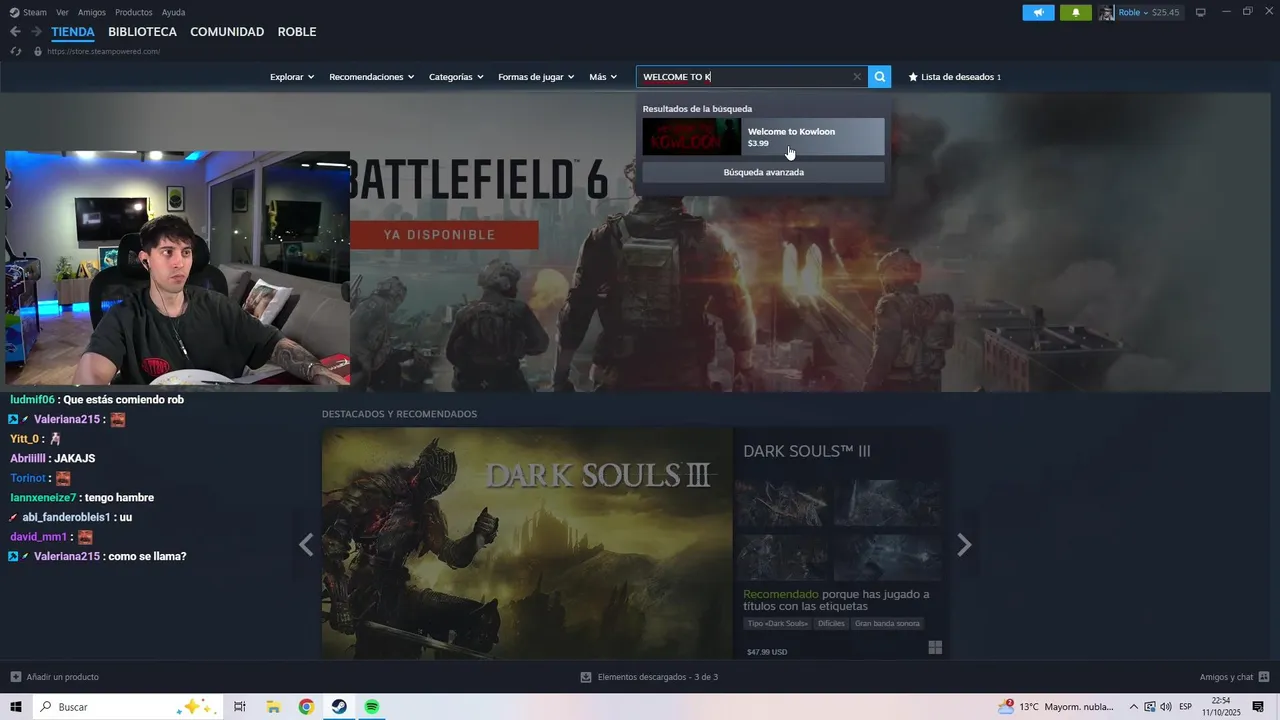Open the Amigos menu
Image resolution: width=1280 pixels, height=720 pixels.
point(92,12)
